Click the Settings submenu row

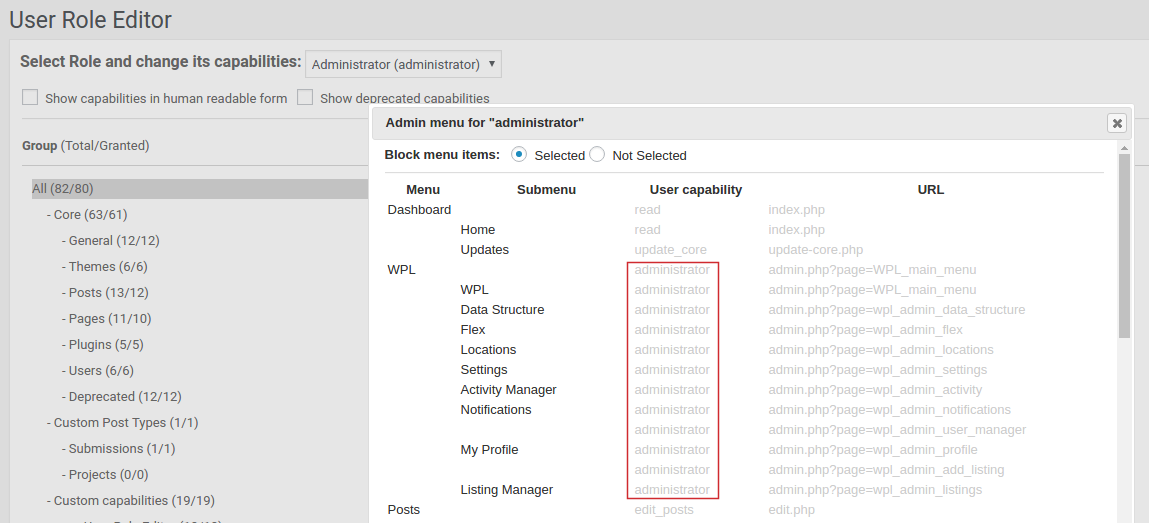pos(484,369)
